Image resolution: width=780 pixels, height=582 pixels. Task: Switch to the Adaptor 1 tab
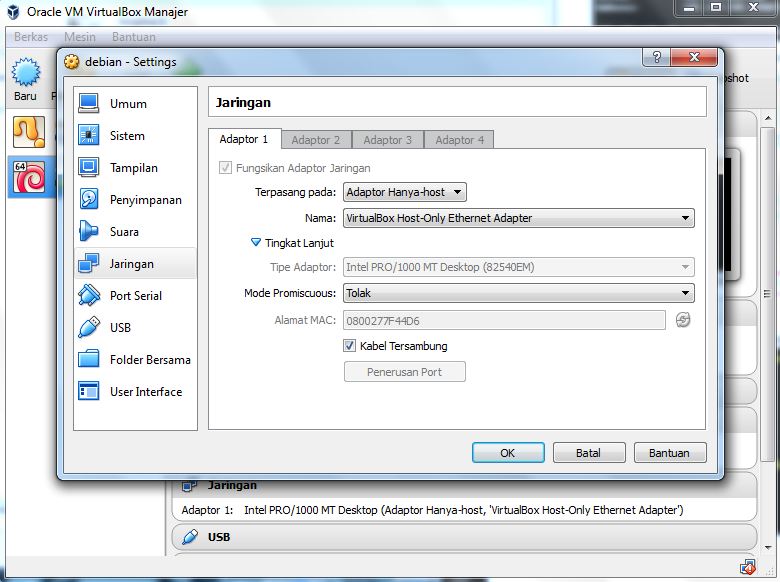tap(244, 139)
